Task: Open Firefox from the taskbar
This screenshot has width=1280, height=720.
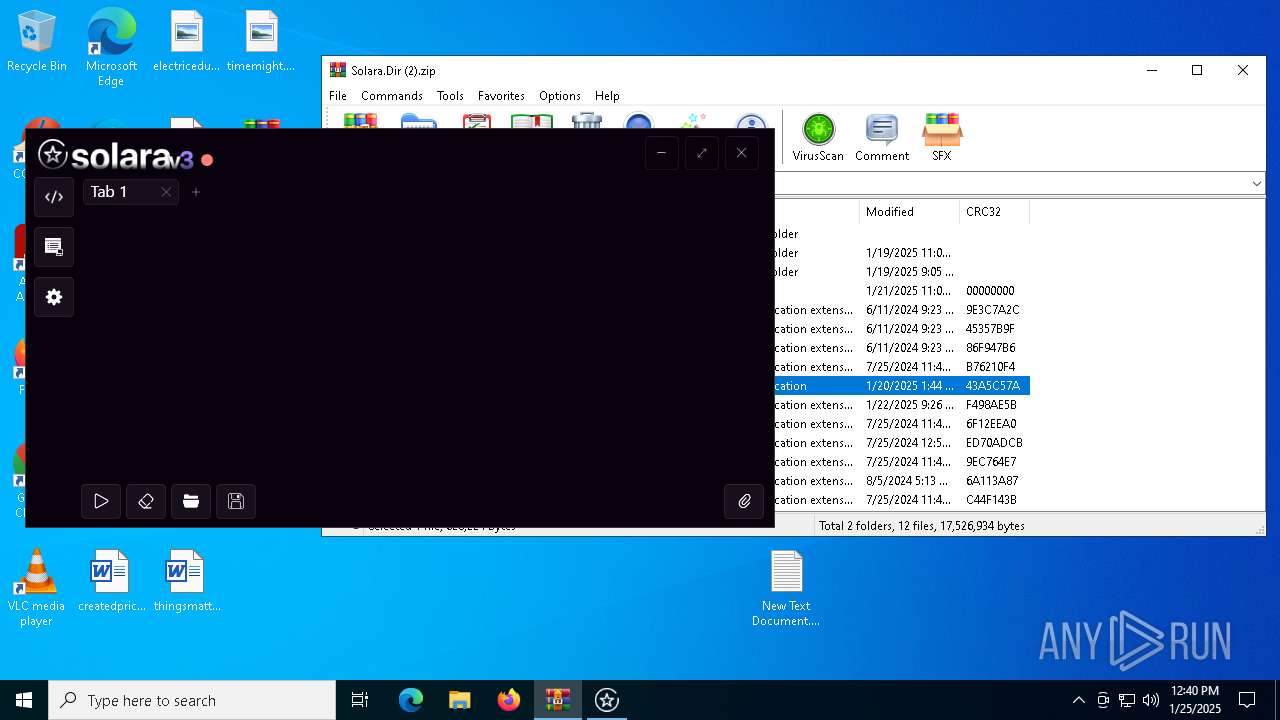Action: coord(508,700)
